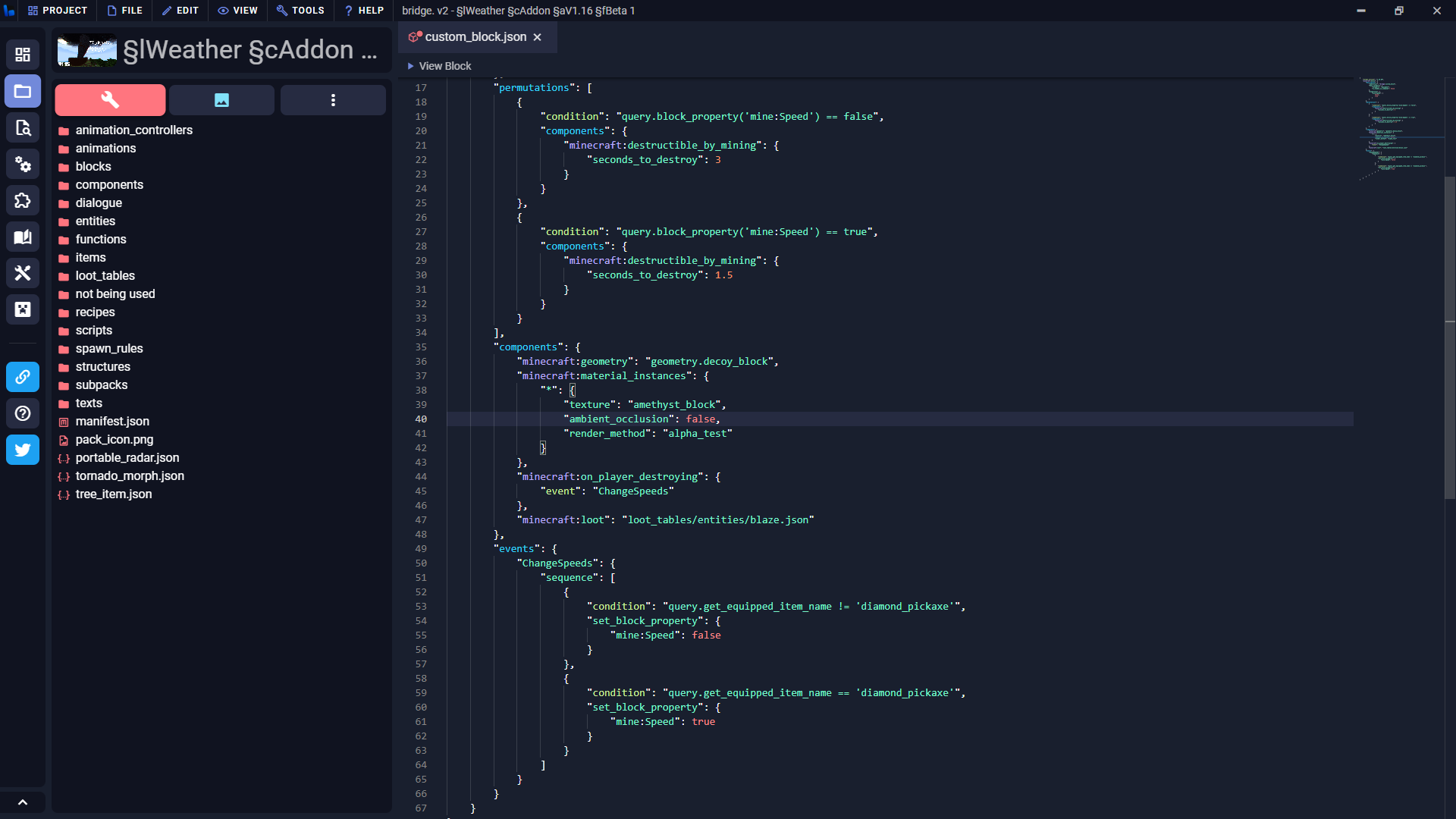Open the find and replace sidebar icon

click(x=23, y=128)
